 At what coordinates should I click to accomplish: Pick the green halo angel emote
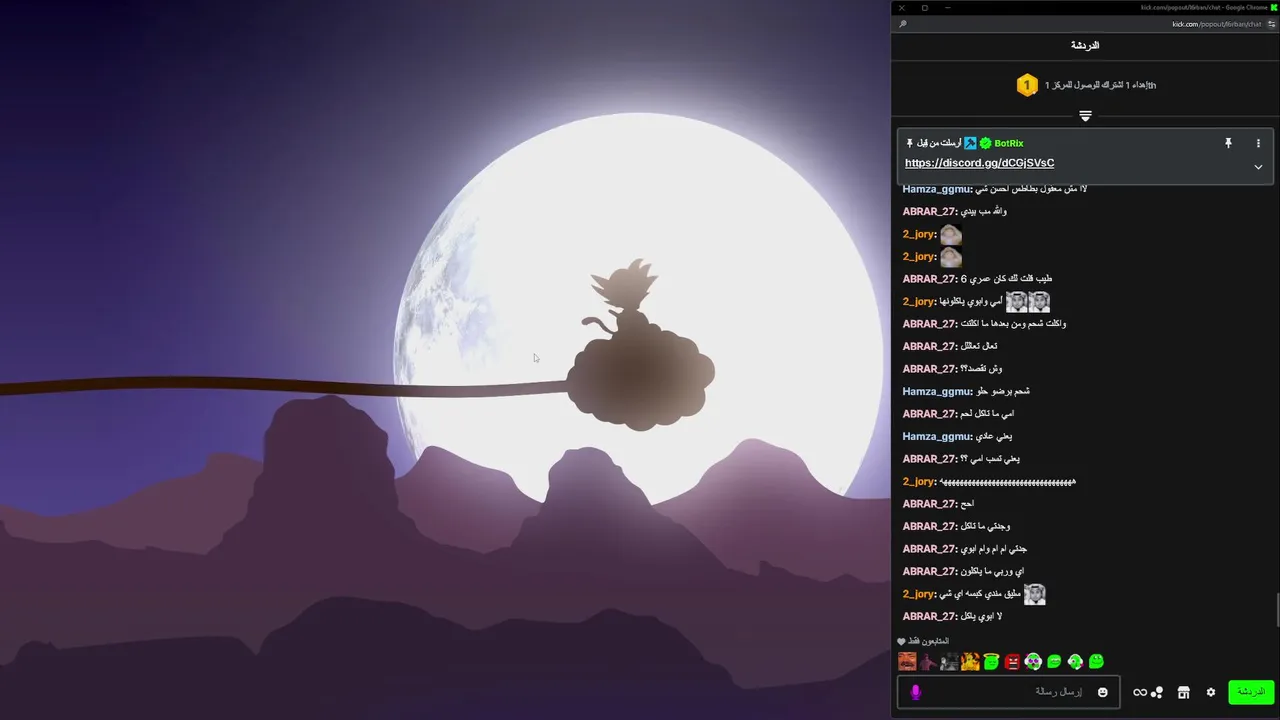tap(991, 661)
